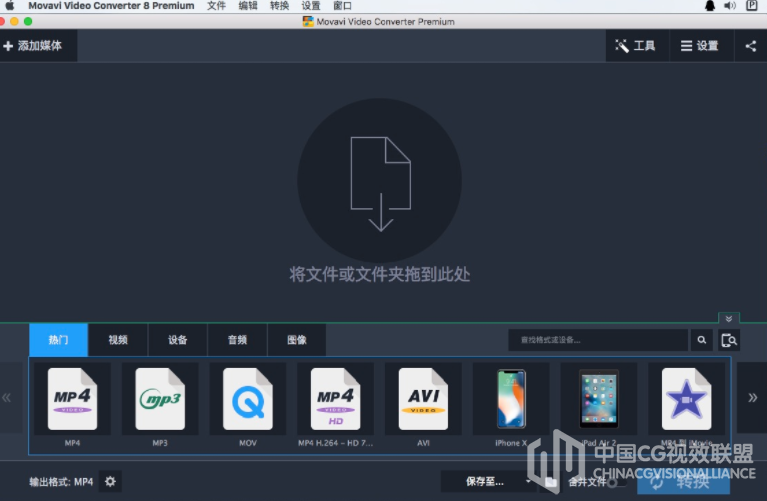
Task: Click the share icon in the toolbar
Action: [x=751, y=46]
